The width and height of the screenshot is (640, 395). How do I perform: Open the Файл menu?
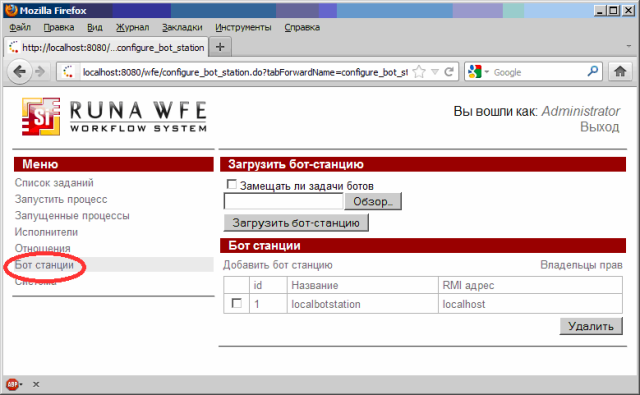coord(20,27)
